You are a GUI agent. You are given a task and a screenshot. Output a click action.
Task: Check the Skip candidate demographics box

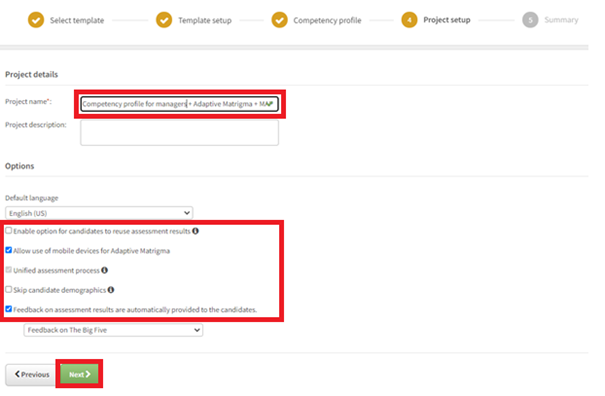coord(8,289)
